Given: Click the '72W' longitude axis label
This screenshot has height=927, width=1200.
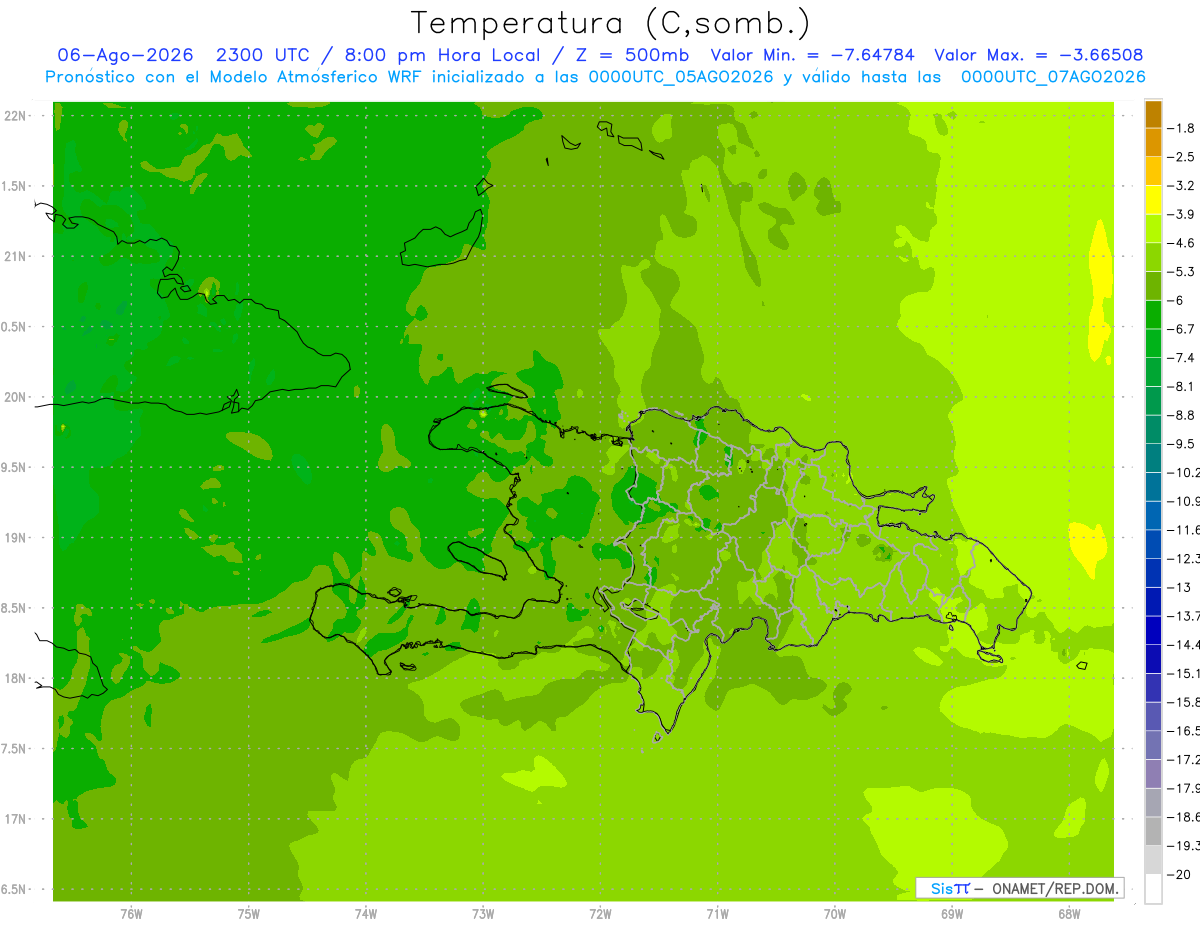Looking at the screenshot, I should (600, 914).
